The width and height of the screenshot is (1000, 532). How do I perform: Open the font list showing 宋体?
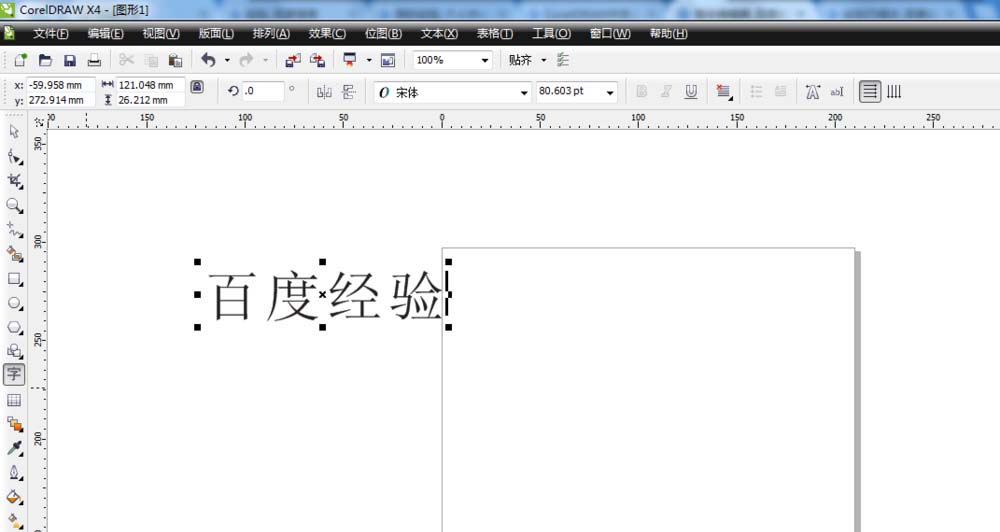coord(524,92)
